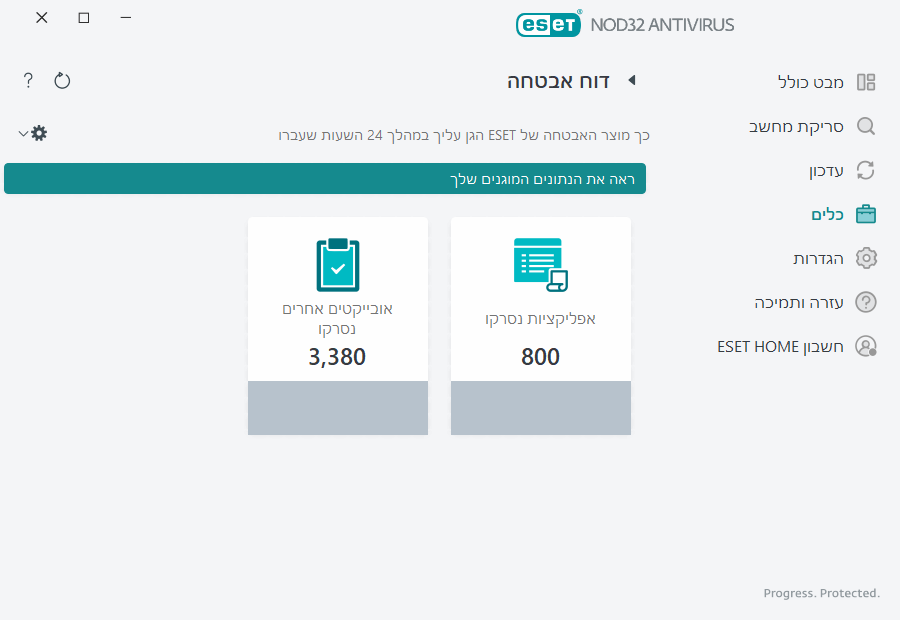Refresh the security report with circular arrow
This screenshot has width=900, height=620.
[x=62, y=80]
